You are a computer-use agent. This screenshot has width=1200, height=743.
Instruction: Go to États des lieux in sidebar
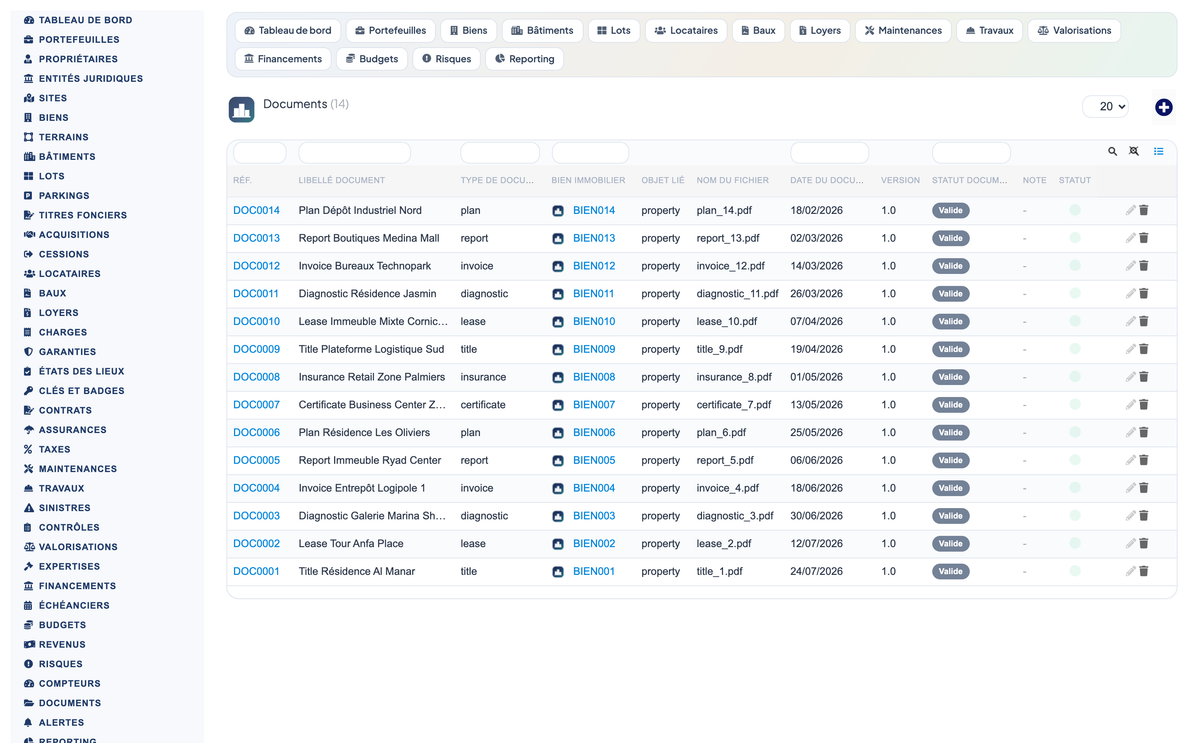pyautogui.click(x=81, y=371)
